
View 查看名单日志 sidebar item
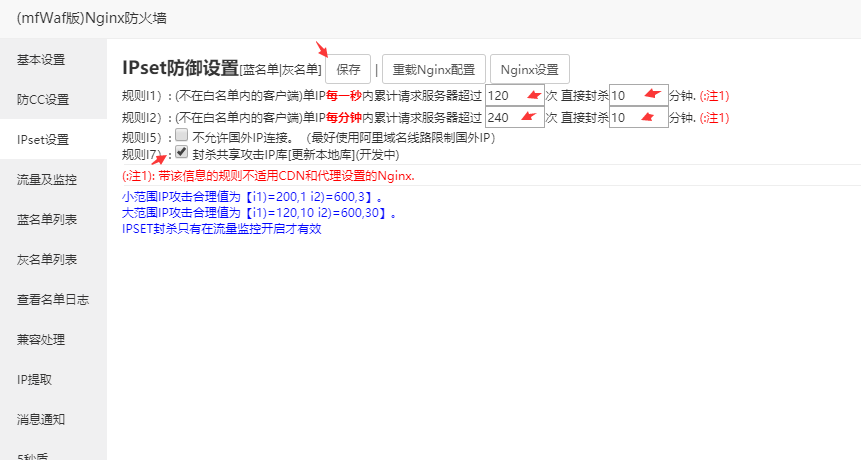click(x=53, y=300)
